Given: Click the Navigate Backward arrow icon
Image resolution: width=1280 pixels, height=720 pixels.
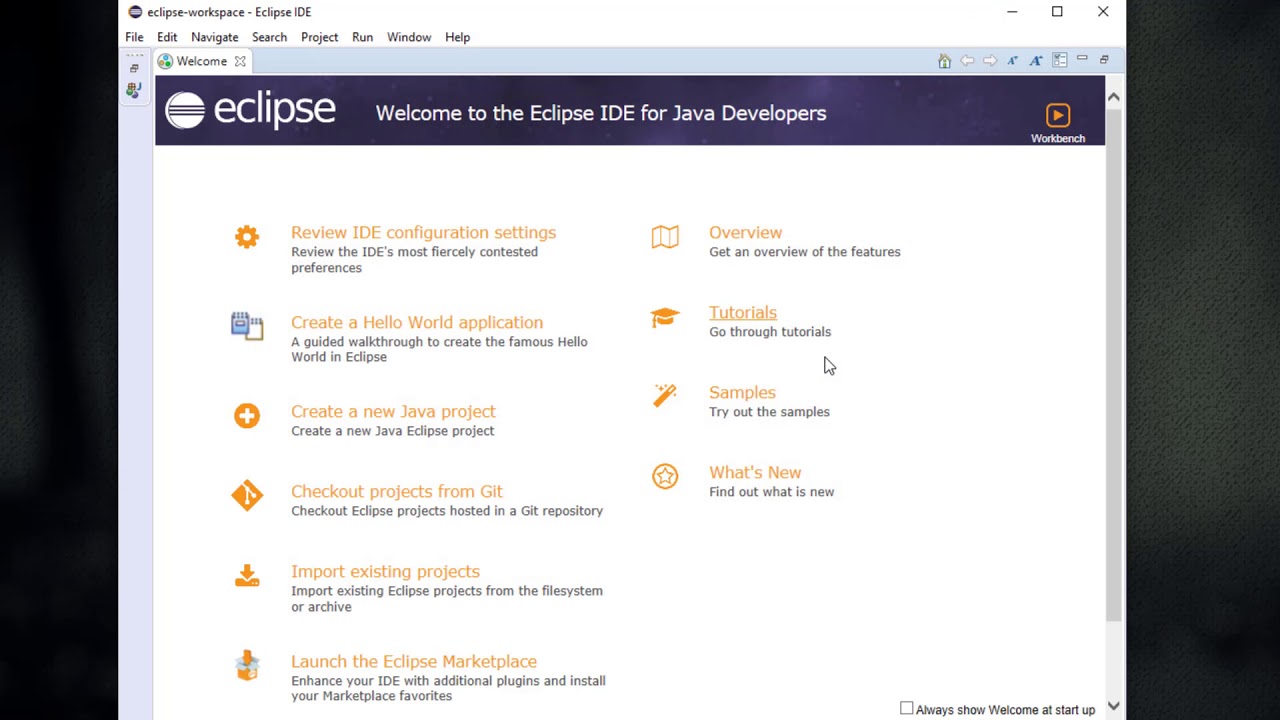Looking at the screenshot, I should pos(967,61).
